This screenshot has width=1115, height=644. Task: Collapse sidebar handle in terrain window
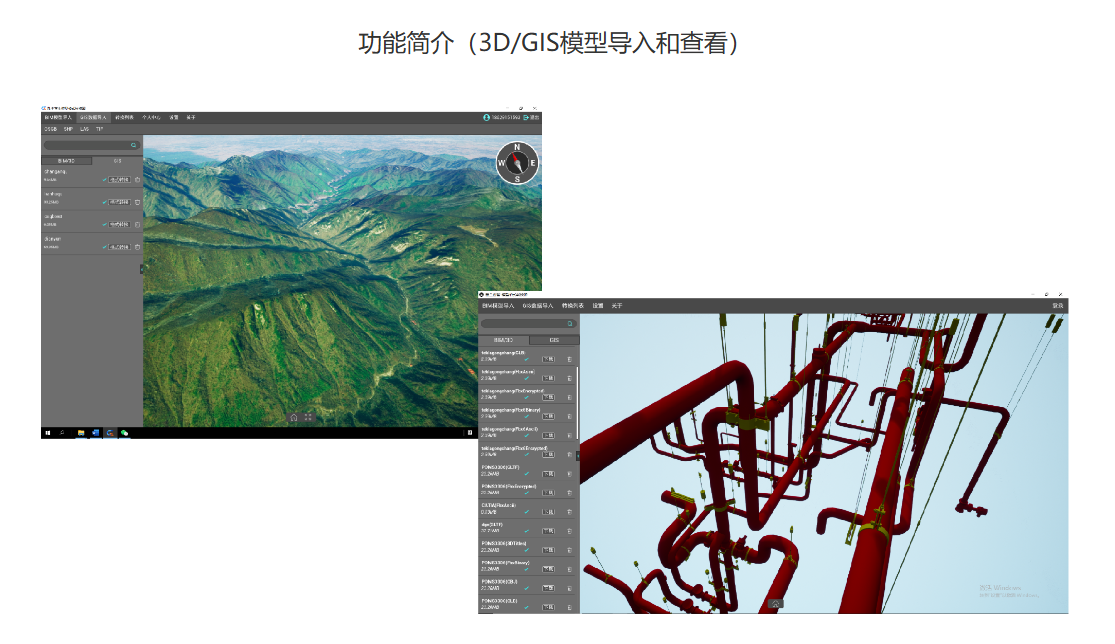click(x=142, y=269)
